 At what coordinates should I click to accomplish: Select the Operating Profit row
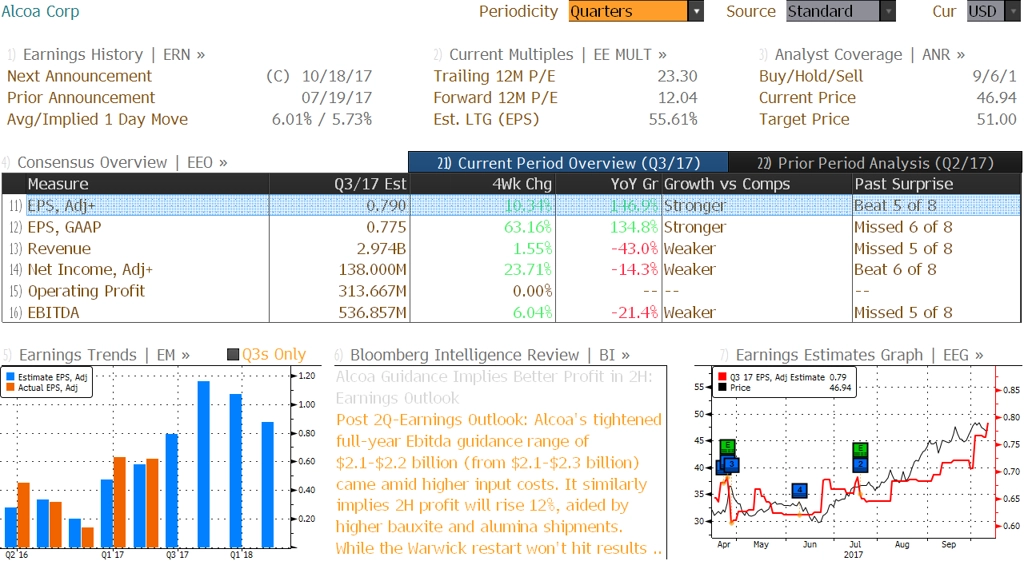(511, 291)
